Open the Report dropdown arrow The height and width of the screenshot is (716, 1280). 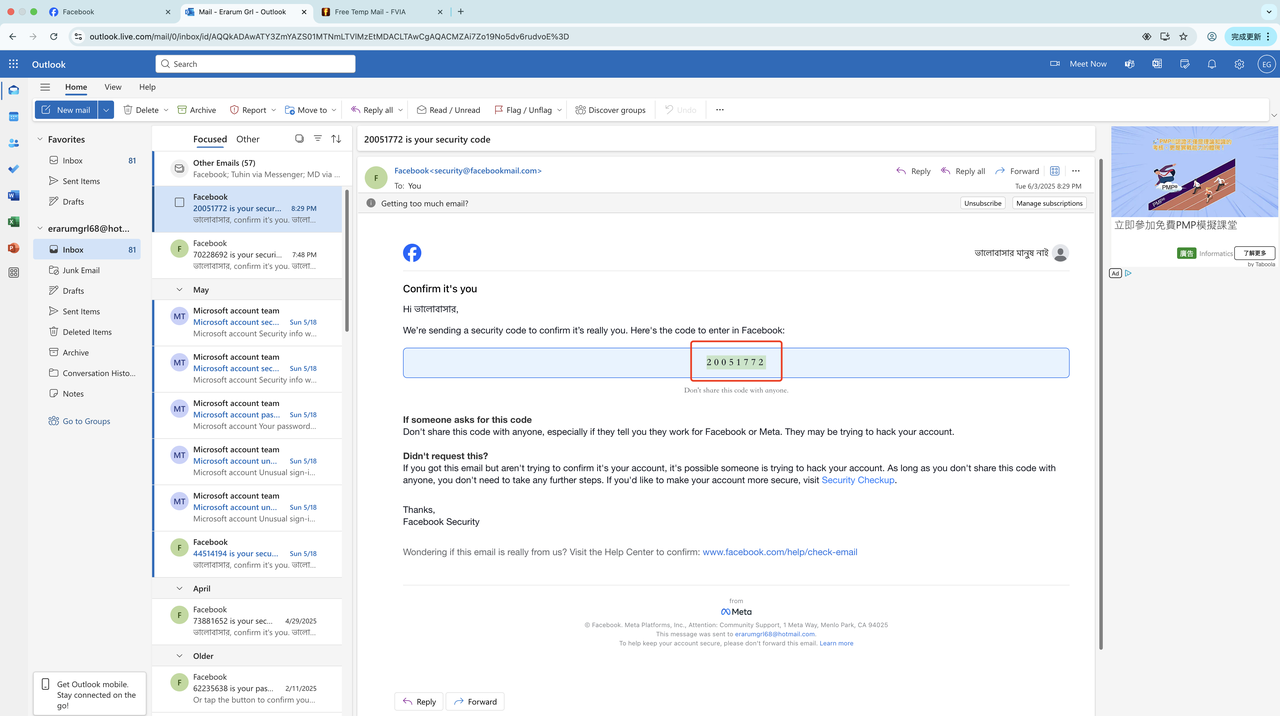[274, 110]
